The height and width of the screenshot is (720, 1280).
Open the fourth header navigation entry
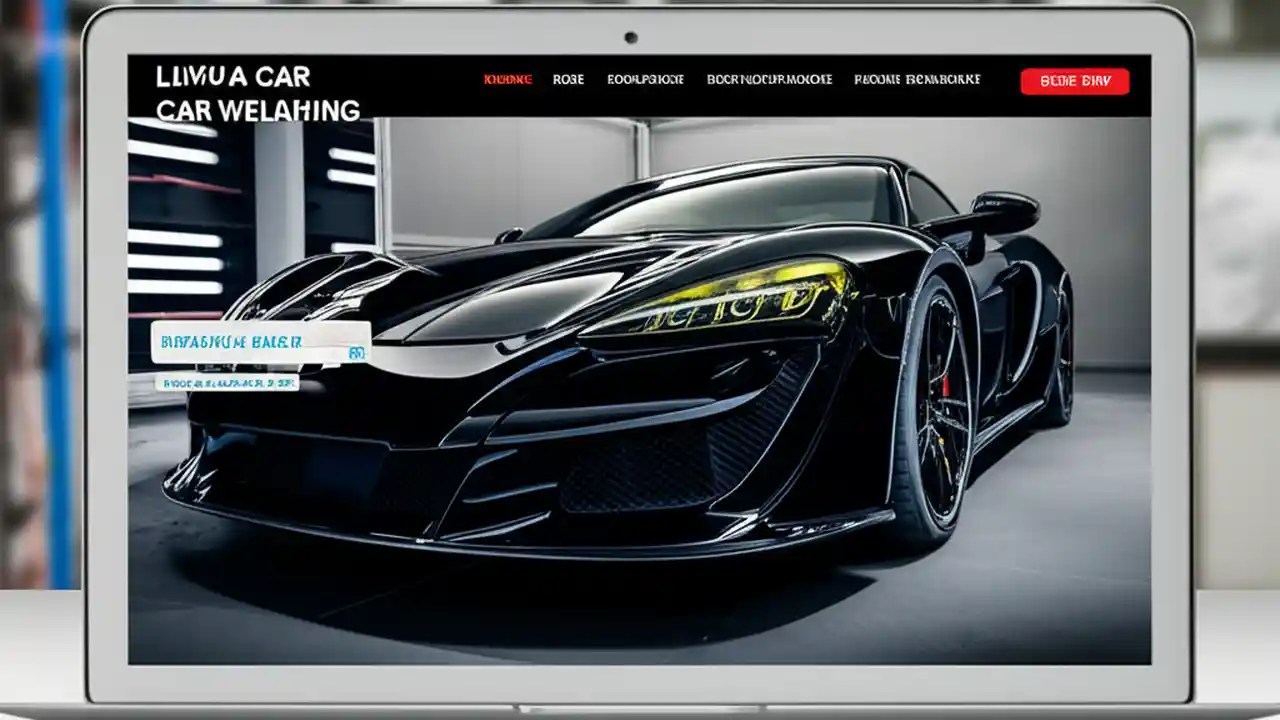point(769,78)
